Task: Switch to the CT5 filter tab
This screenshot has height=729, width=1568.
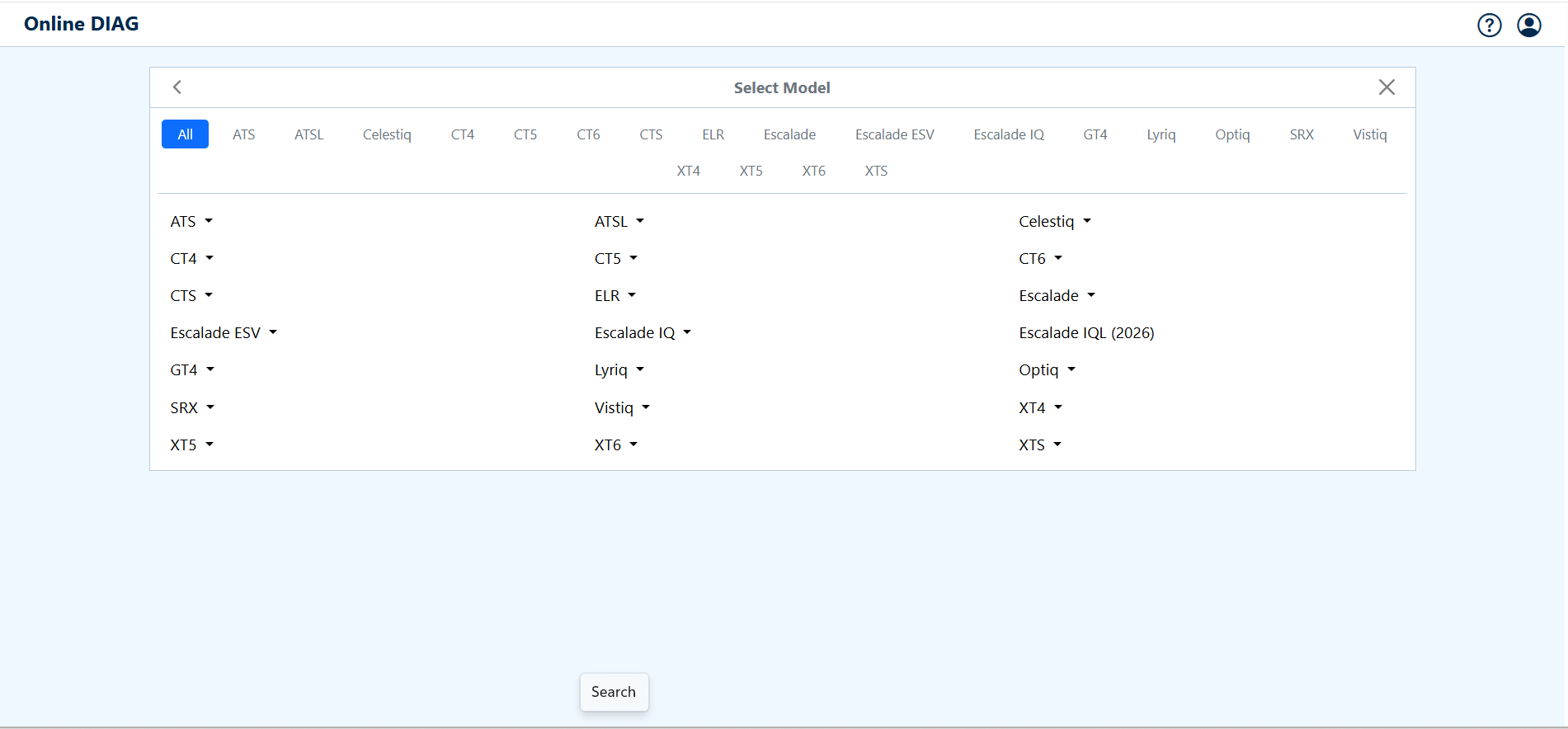Action: tap(525, 134)
